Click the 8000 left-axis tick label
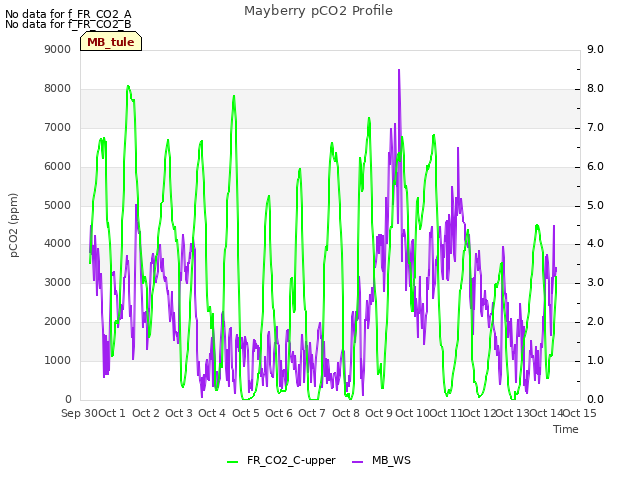The width and height of the screenshot is (640, 480). click(x=58, y=89)
